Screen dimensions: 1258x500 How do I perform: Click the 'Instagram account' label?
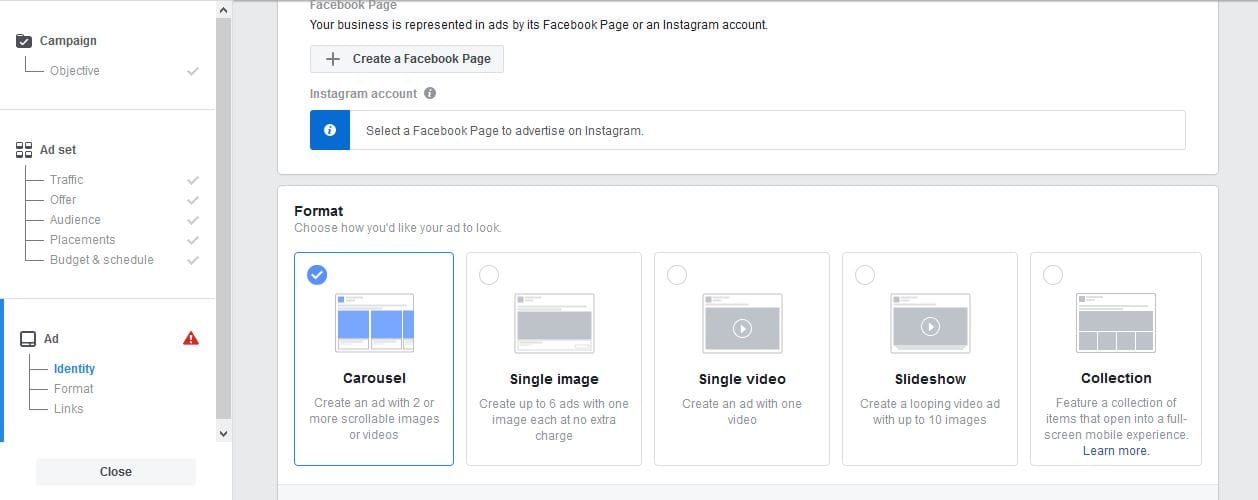[x=364, y=93]
